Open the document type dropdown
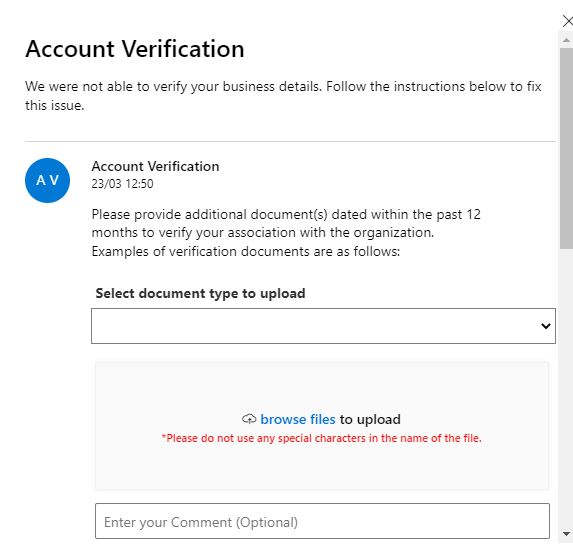Viewport: 573px width, 557px height. [323, 326]
